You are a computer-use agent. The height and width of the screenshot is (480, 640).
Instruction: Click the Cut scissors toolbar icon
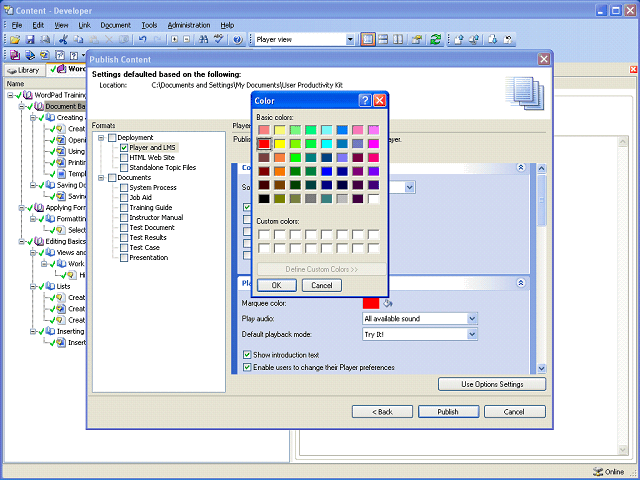point(63,40)
